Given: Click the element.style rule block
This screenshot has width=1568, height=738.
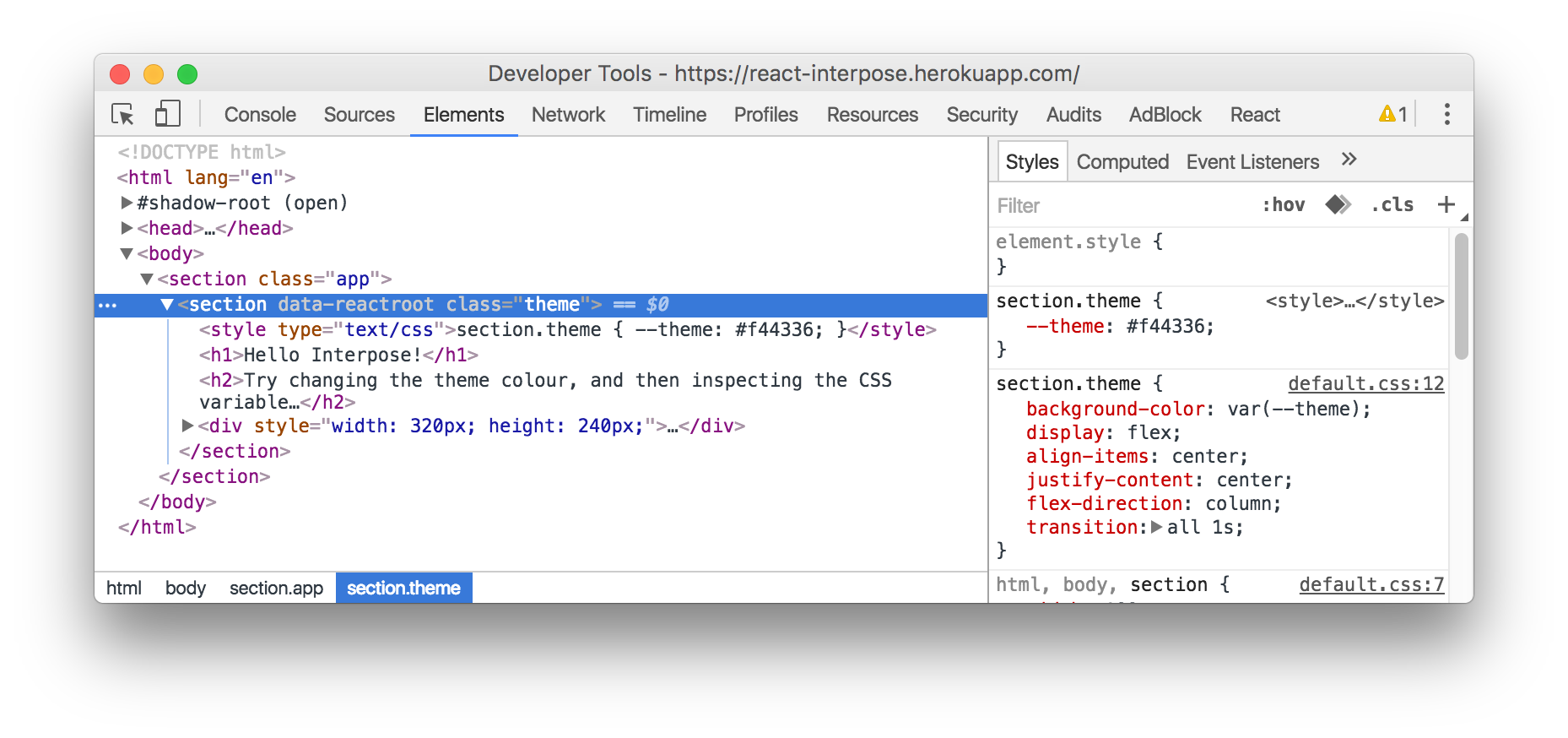Looking at the screenshot, I should tap(1219, 254).
